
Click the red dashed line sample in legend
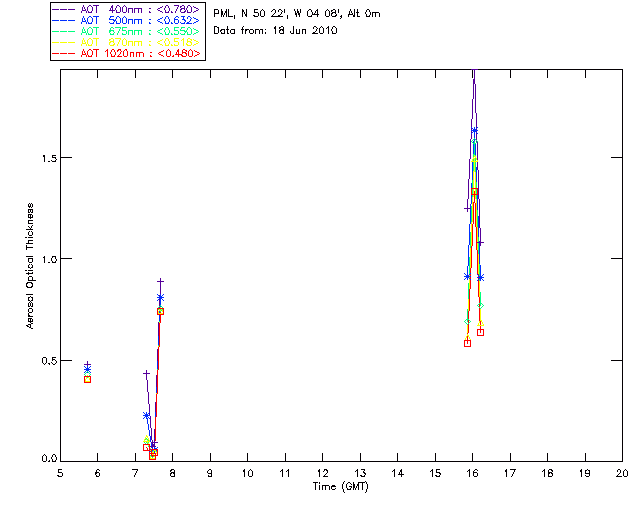[64, 53]
